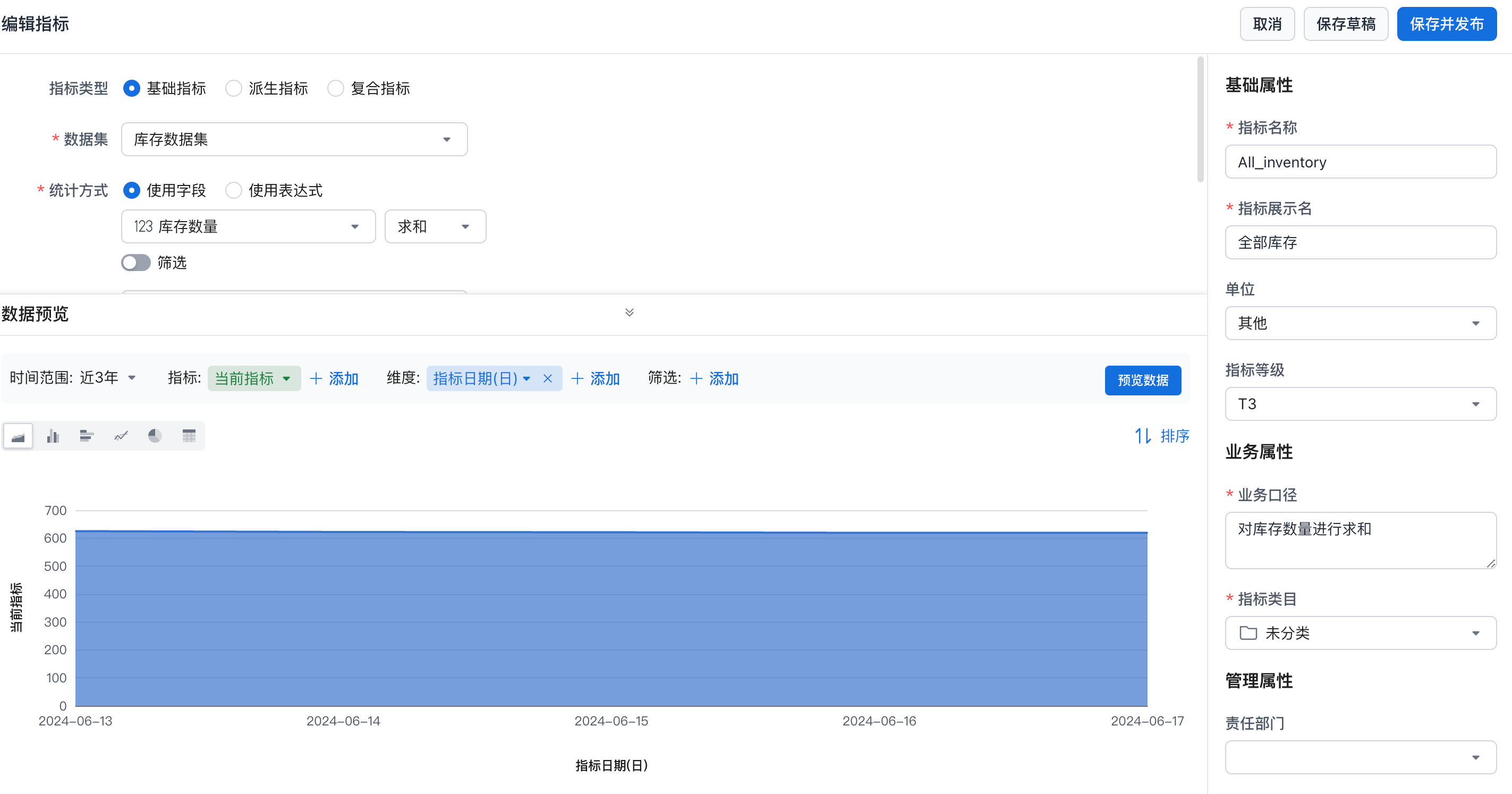The width and height of the screenshot is (1512, 794).
Task: Collapse the 数据预览 panel with the double chevron
Action: 629,312
